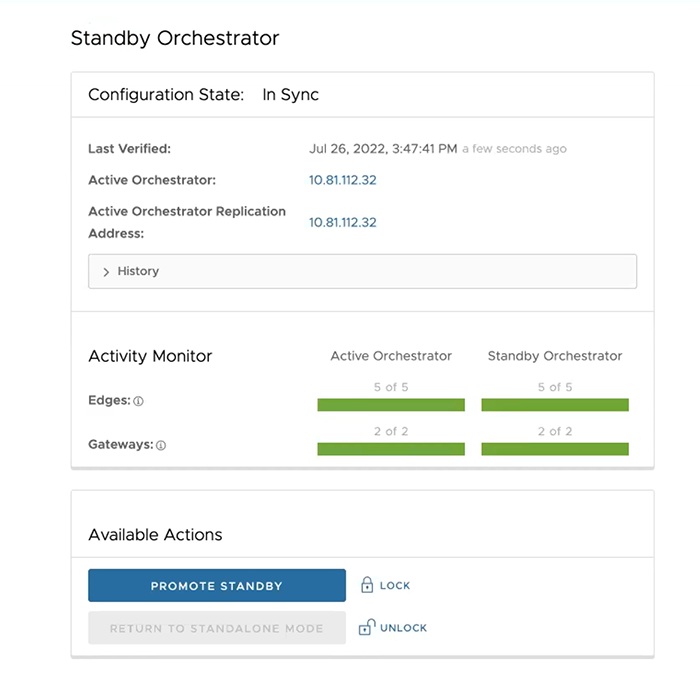This screenshot has height=691, width=700.
Task: Click the Standby Orchestrator Edges progress bar
Action: pos(555,405)
